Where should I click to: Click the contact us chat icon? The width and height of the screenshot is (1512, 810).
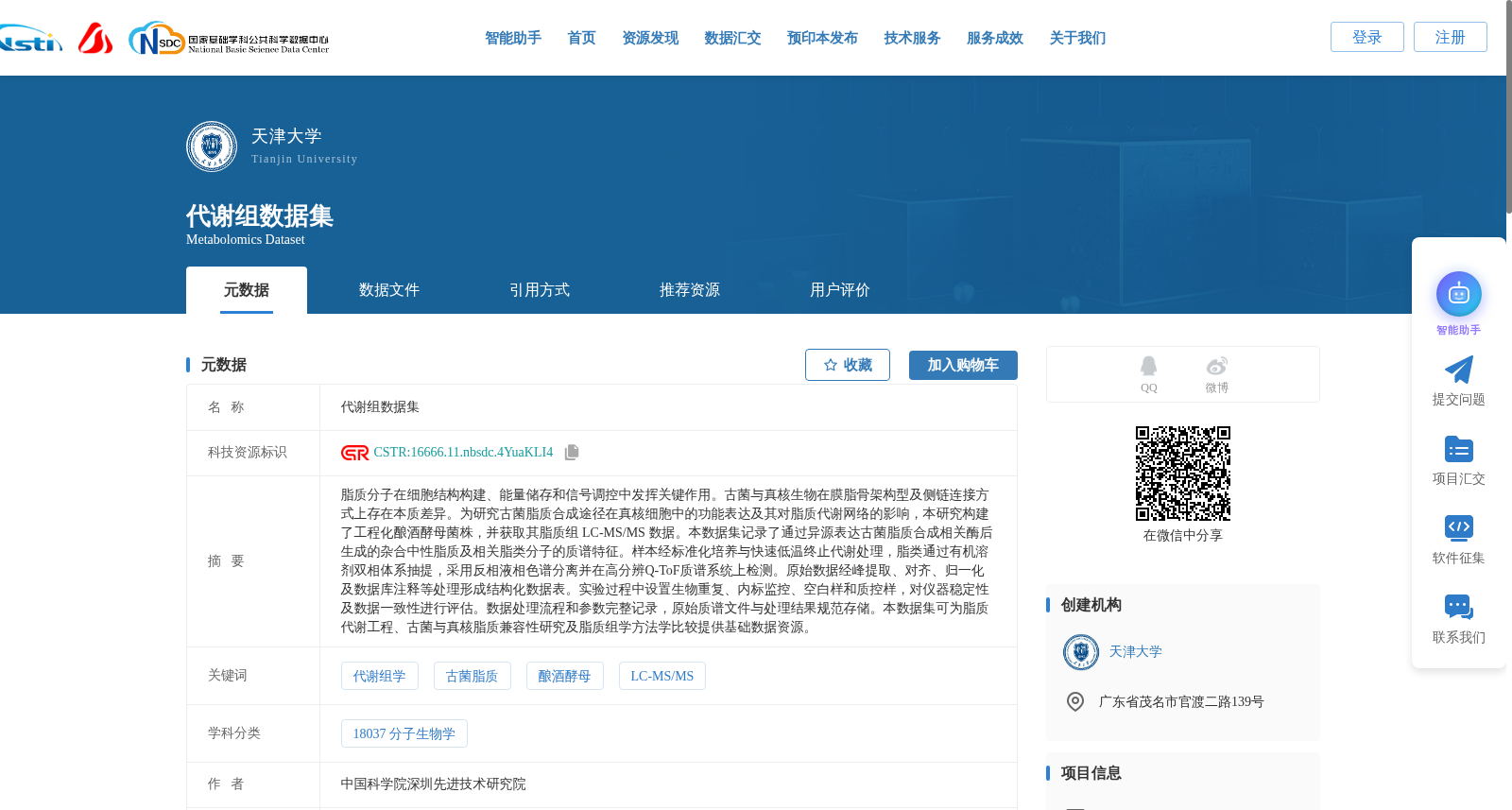coord(1459,607)
